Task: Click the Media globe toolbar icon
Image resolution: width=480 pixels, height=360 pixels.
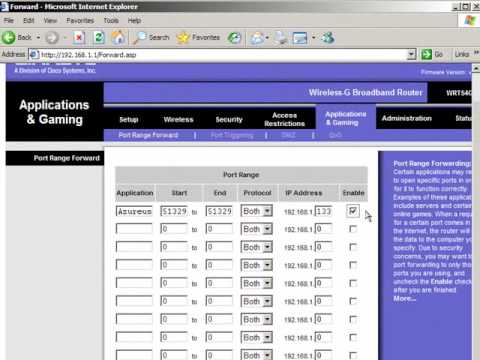Action: point(234,38)
